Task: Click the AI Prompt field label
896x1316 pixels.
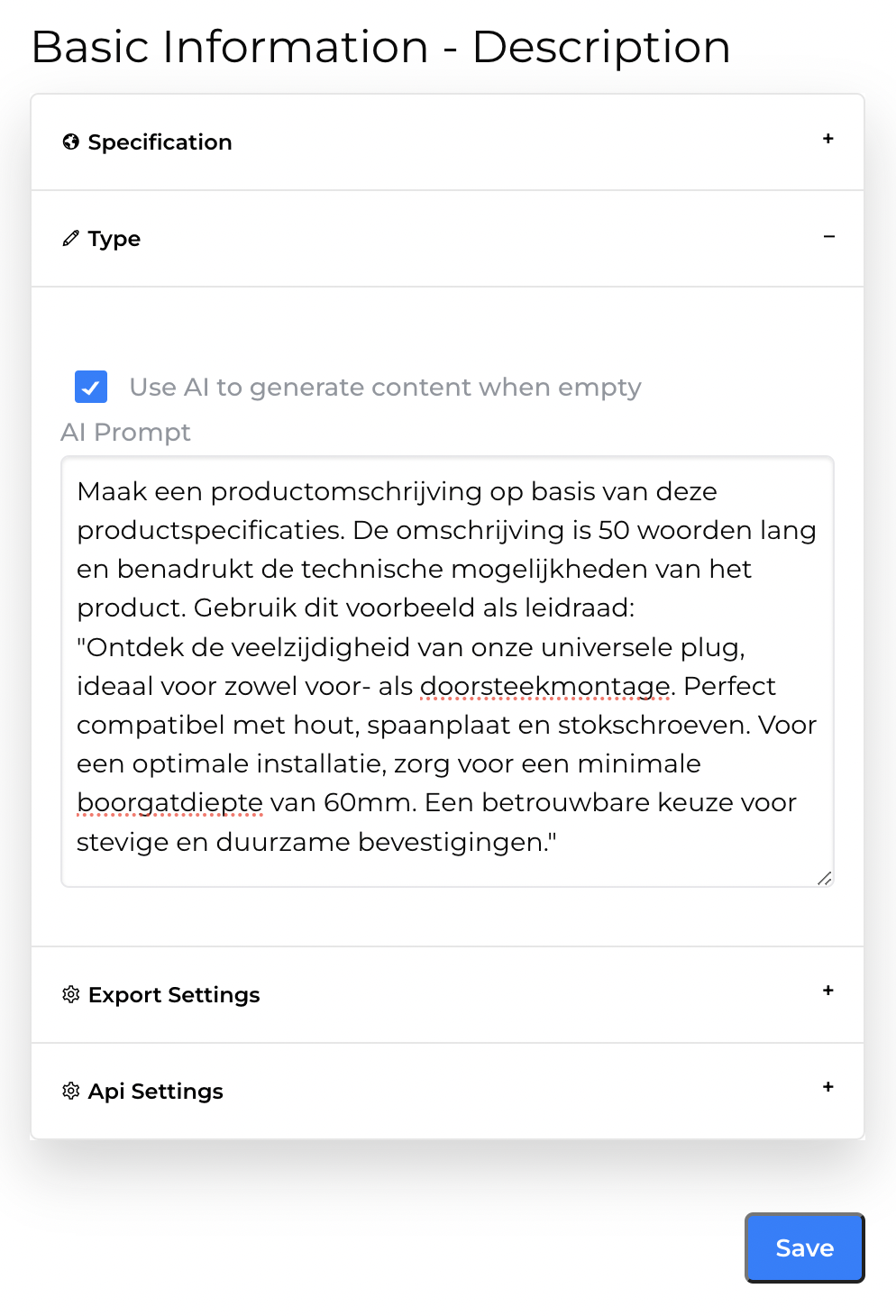Action: click(x=125, y=433)
